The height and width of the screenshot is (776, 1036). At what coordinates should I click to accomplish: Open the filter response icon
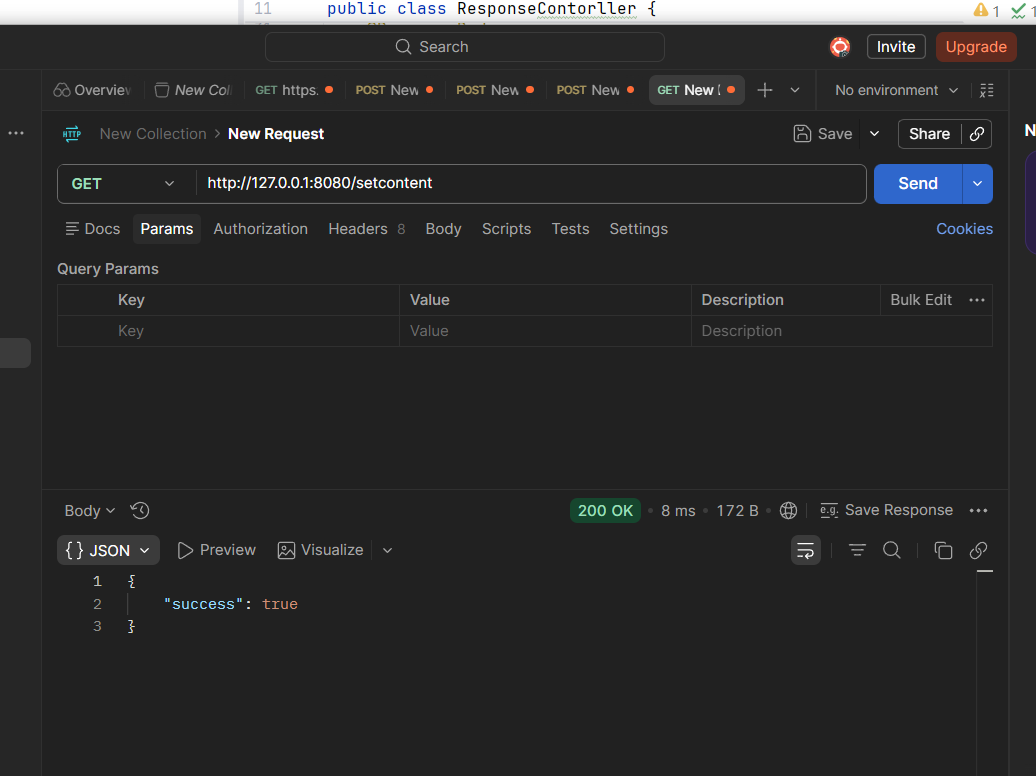pos(857,550)
